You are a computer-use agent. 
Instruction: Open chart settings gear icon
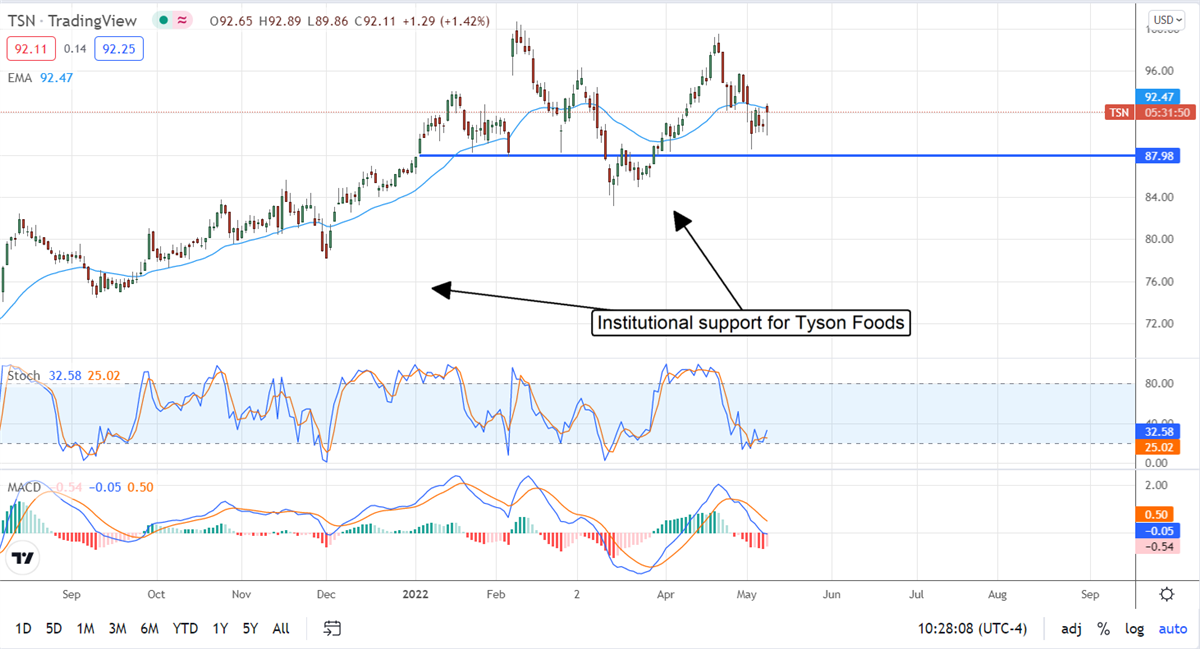click(1167, 594)
